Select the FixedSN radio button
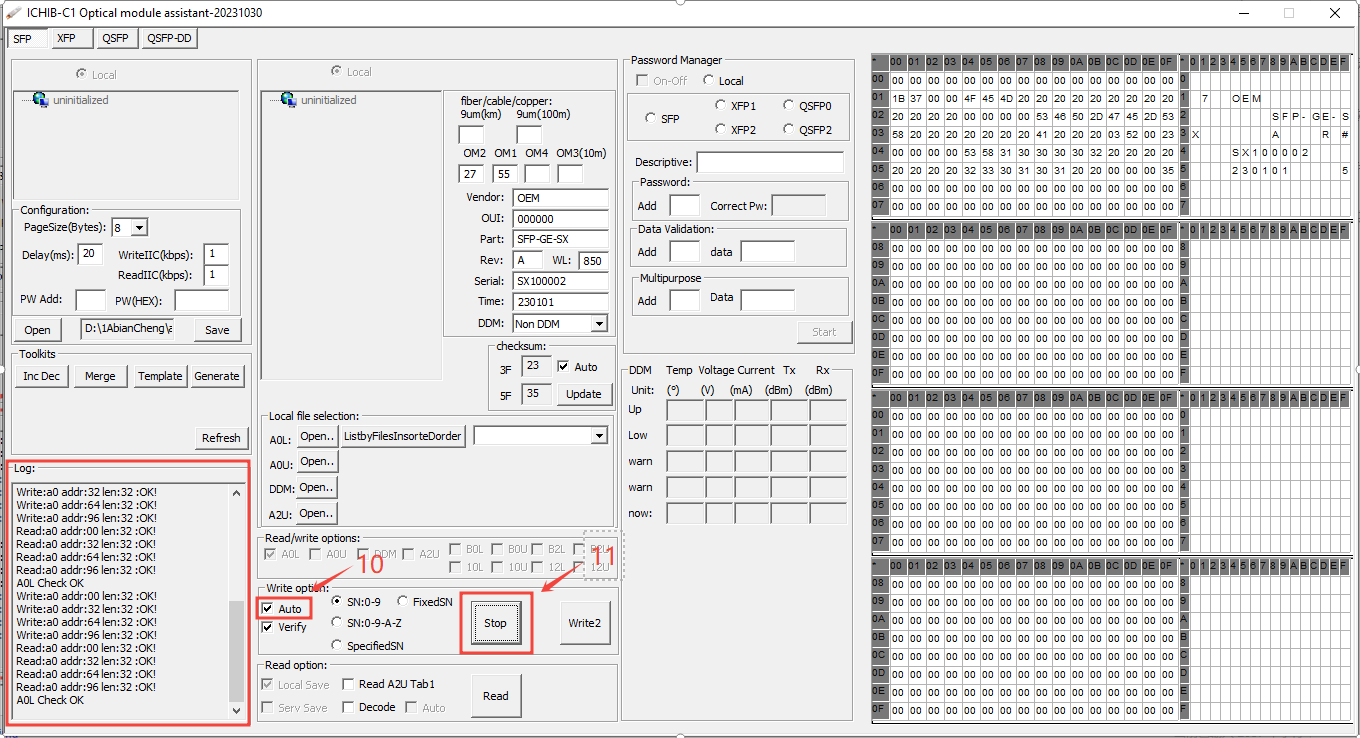 [x=402, y=602]
